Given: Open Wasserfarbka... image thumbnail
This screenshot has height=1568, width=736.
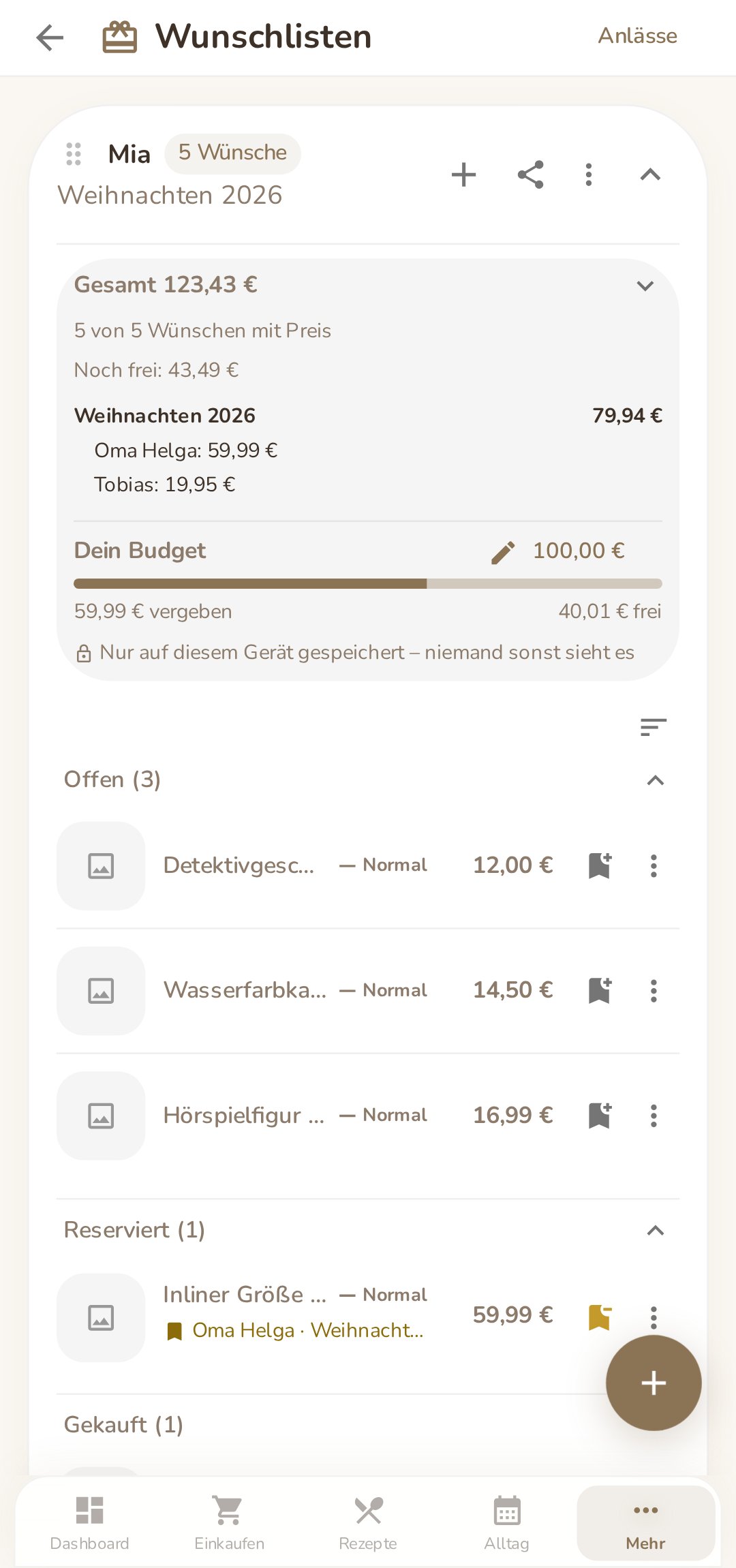Looking at the screenshot, I should [101, 991].
